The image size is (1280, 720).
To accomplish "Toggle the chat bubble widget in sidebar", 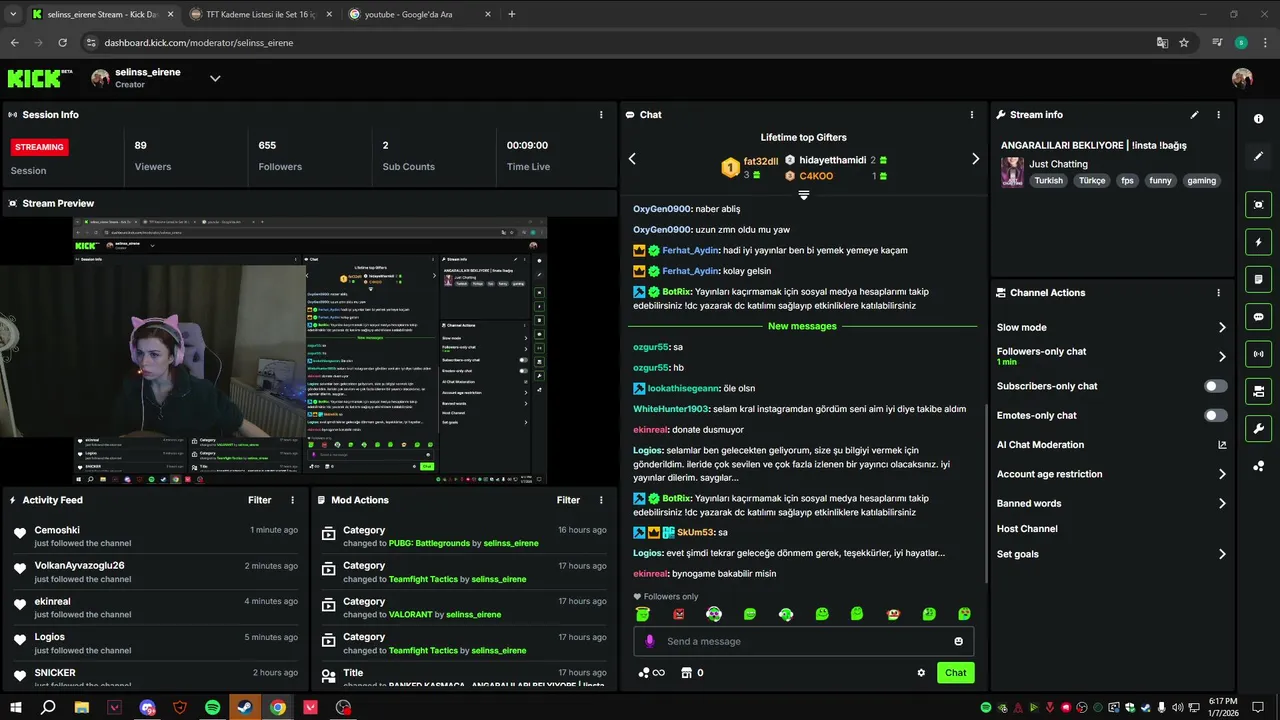I will [x=1258, y=317].
